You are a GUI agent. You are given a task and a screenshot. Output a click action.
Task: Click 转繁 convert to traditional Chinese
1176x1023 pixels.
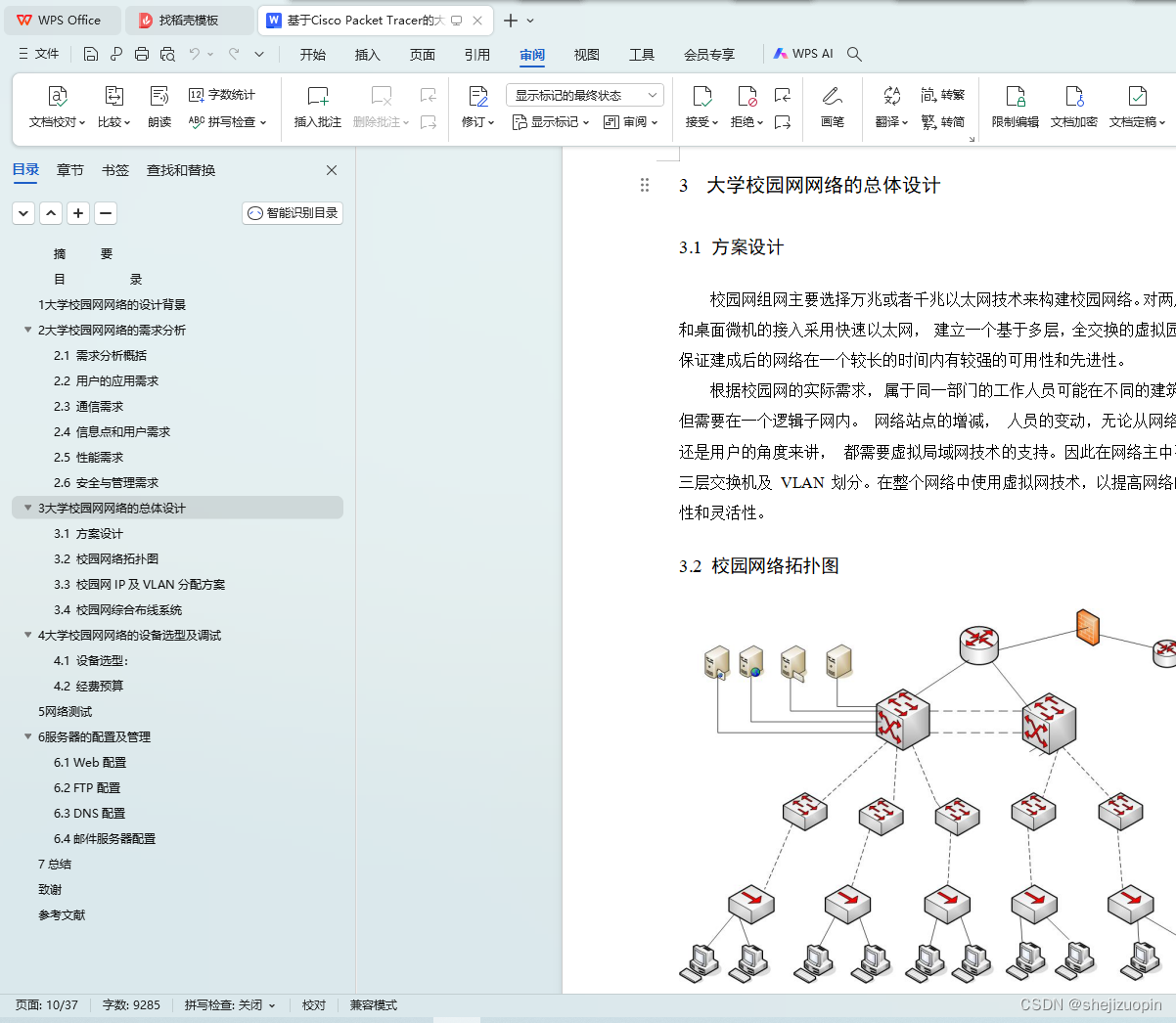(943, 95)
